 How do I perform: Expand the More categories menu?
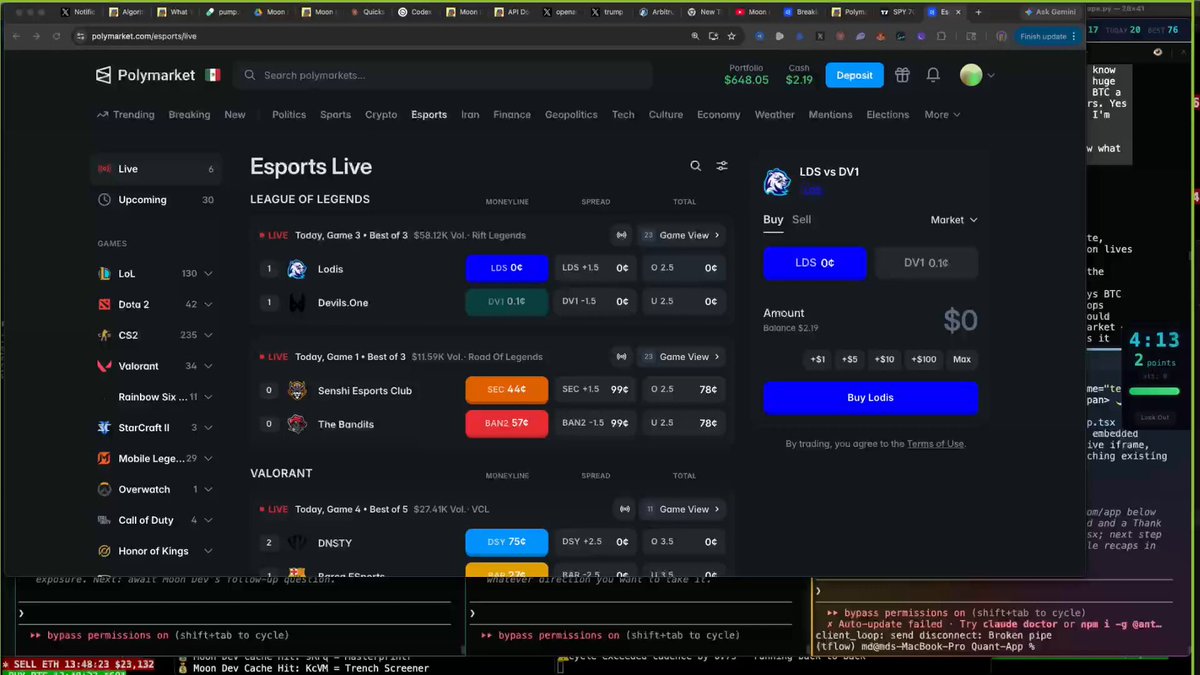click(942, 115)
